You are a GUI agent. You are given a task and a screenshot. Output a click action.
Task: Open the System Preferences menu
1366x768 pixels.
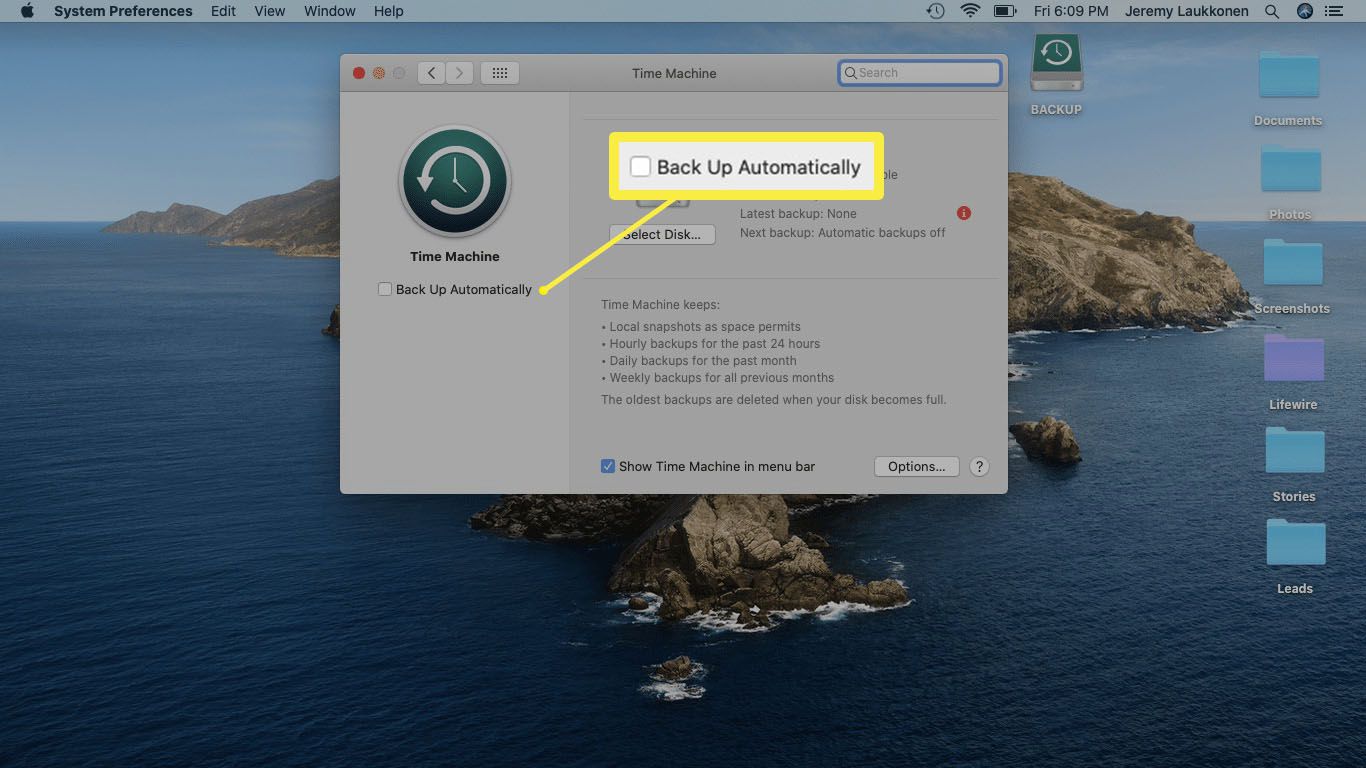click(123, 11)
